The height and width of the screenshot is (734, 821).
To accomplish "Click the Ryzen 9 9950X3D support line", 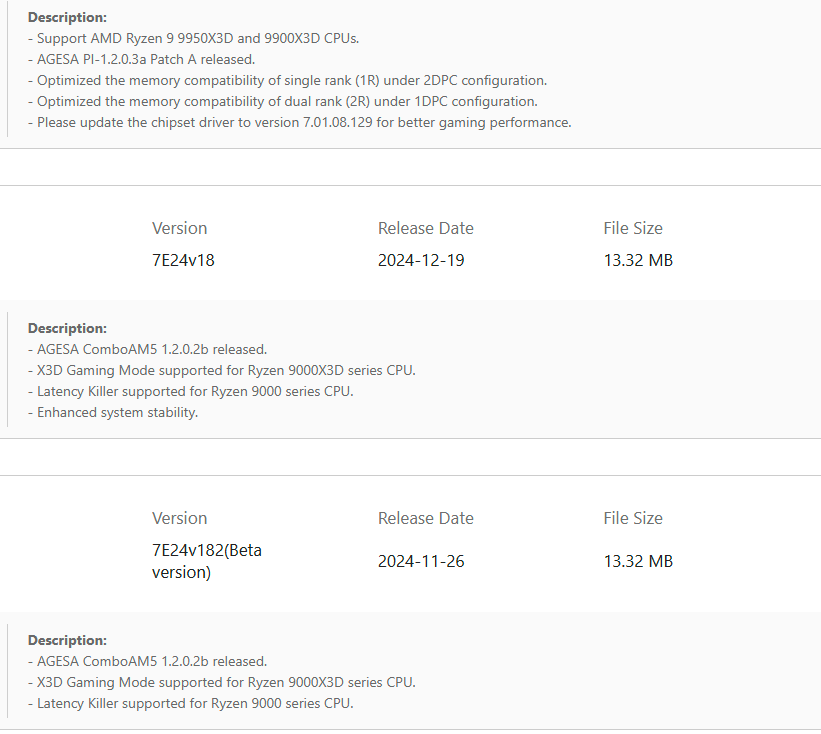I will pos(193,38).
